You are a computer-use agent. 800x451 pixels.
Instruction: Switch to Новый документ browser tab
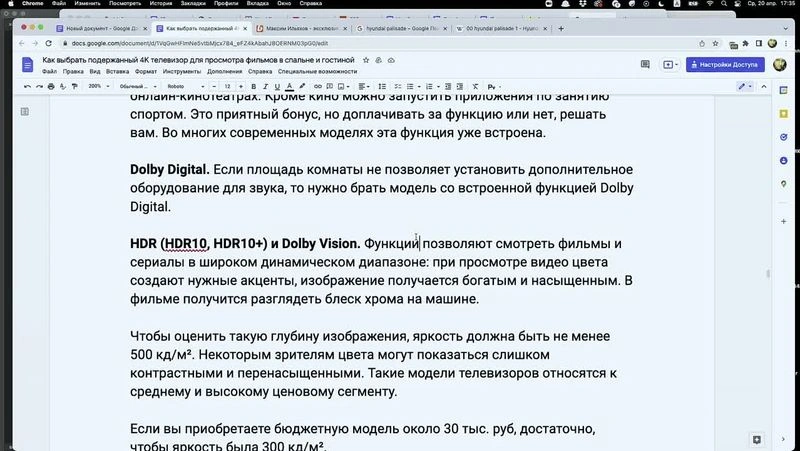[x=102, y=29]
